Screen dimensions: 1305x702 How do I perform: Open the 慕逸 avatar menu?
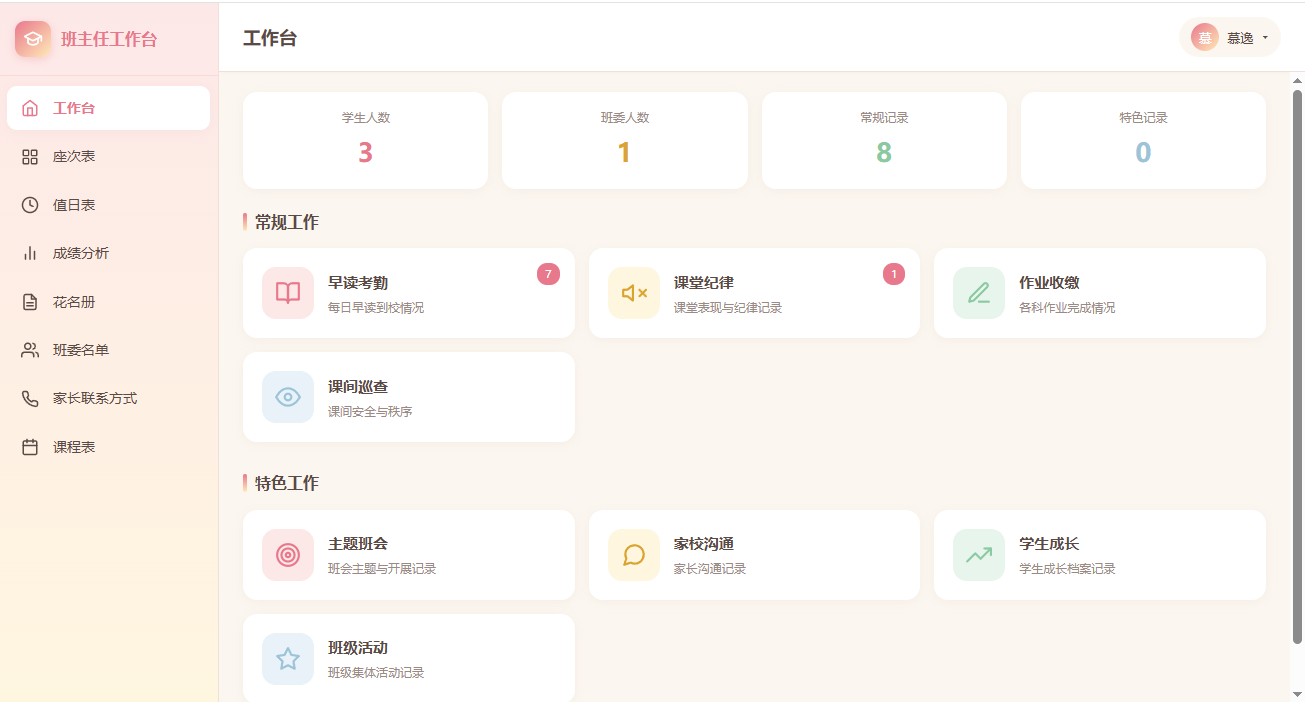click(x=1205, y=38)
